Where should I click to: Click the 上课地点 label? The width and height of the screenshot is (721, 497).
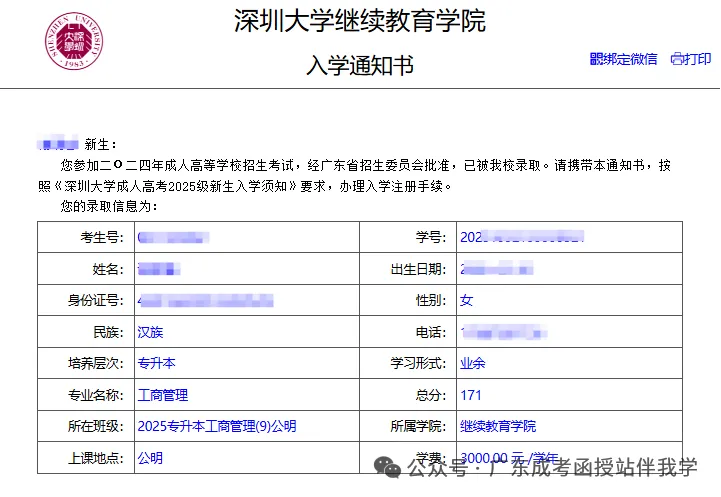pos(96,458)
